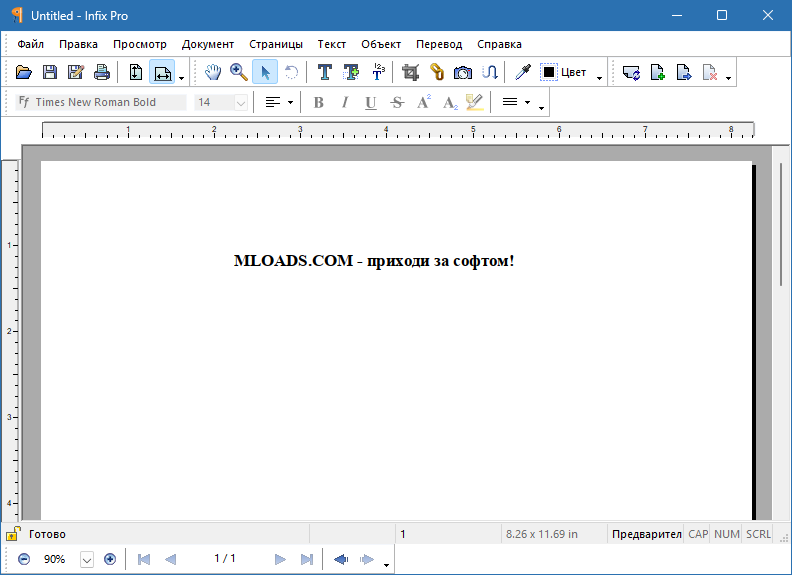Toggle Subscript formatting
792x575 pixels.
[450, 103]
